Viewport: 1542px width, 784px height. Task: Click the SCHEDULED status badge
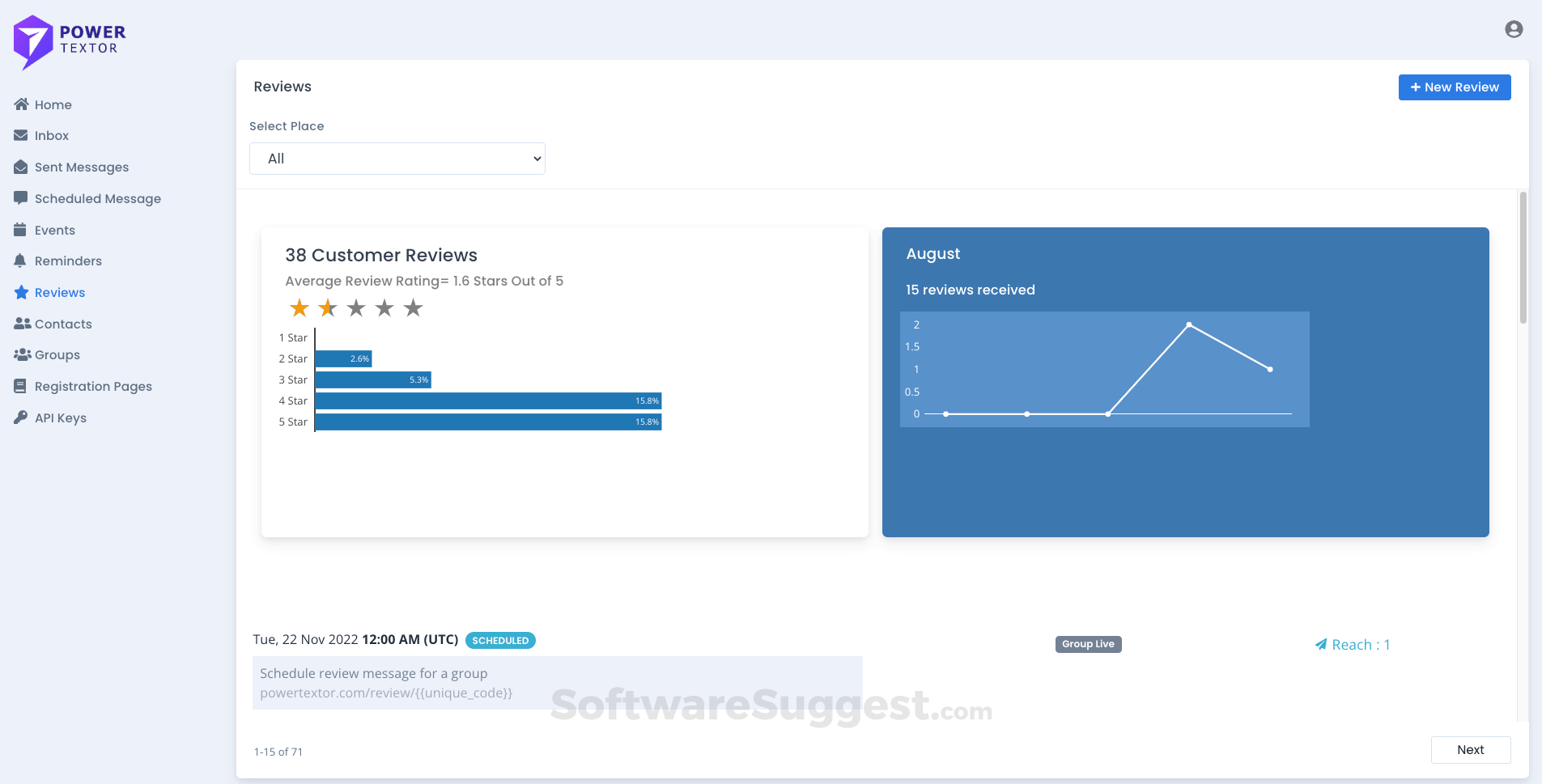(x=500, y=640)
